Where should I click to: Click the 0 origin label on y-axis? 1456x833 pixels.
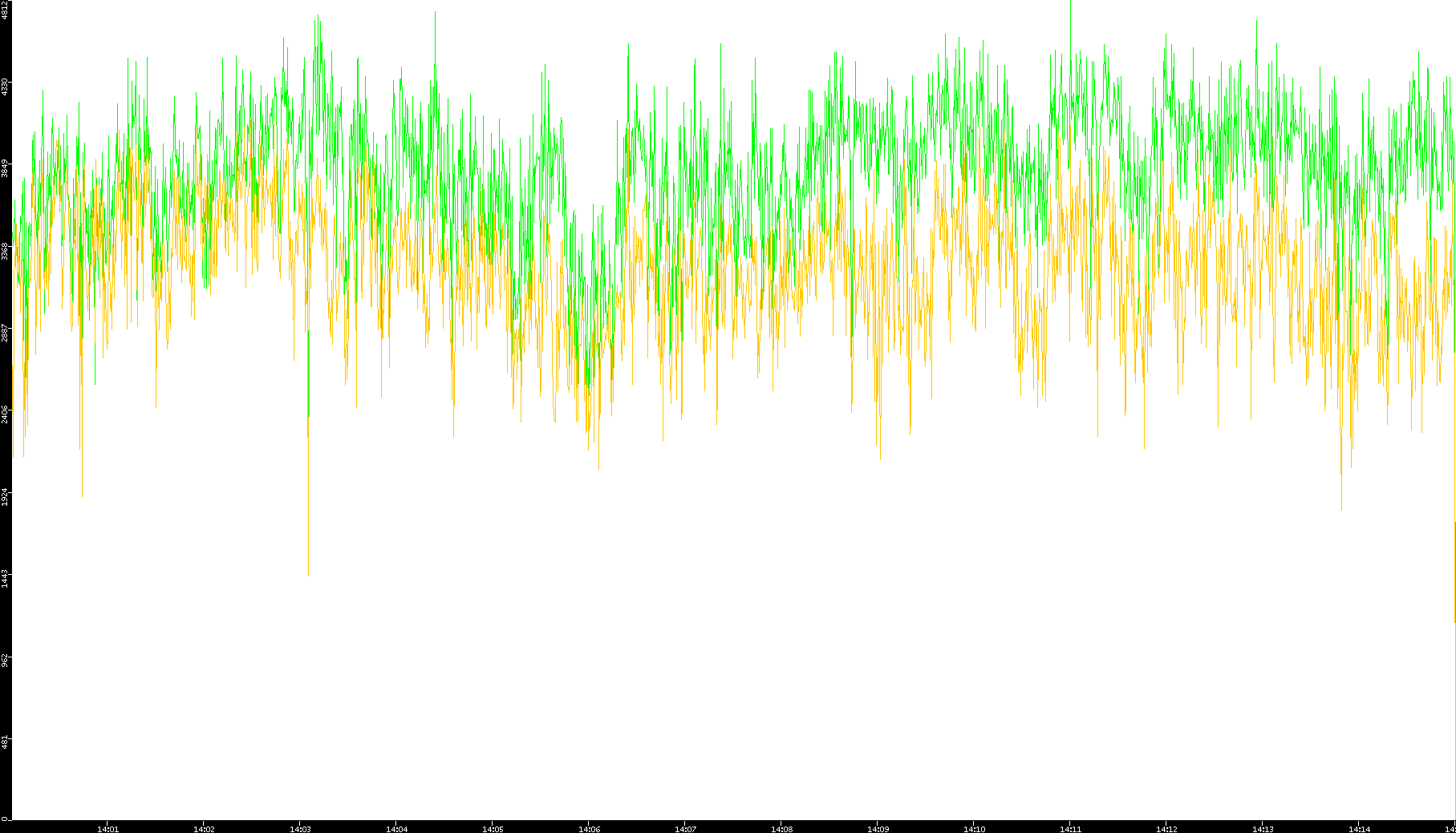click(x=5, y=819)
